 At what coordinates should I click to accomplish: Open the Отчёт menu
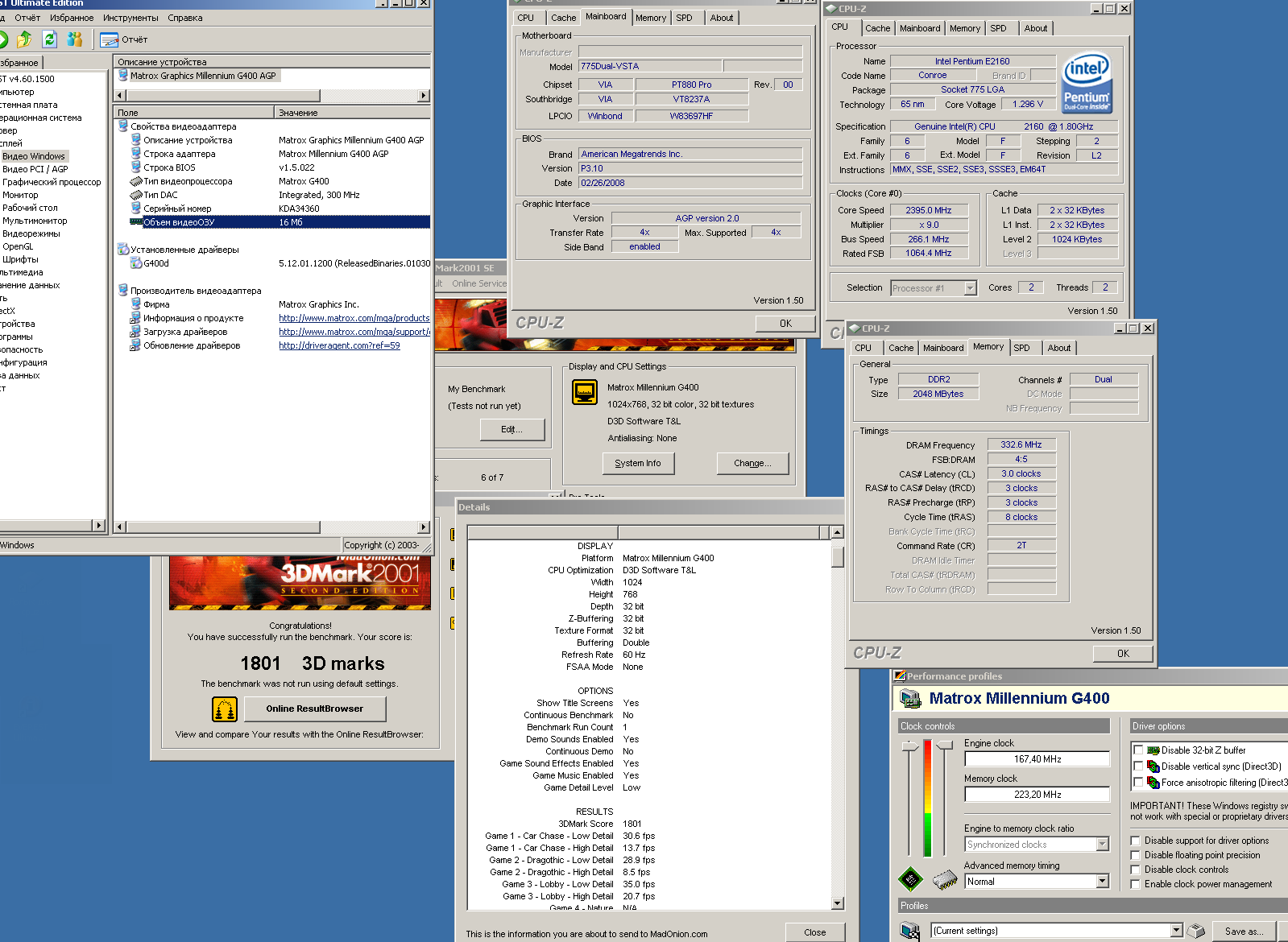pos(27,18)
